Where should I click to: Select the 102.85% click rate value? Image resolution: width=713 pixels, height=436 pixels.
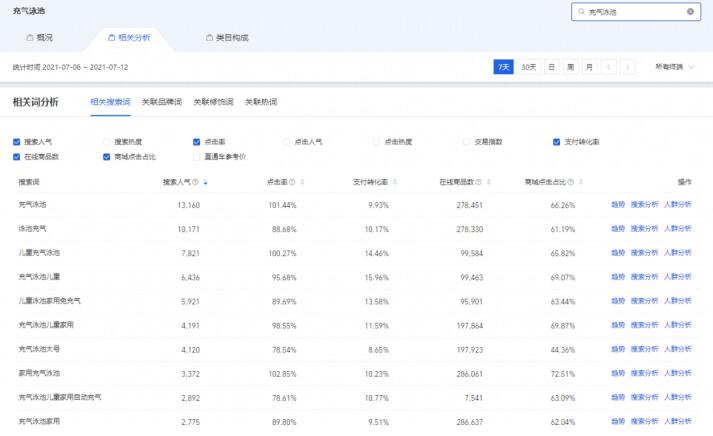pos(282,374)
